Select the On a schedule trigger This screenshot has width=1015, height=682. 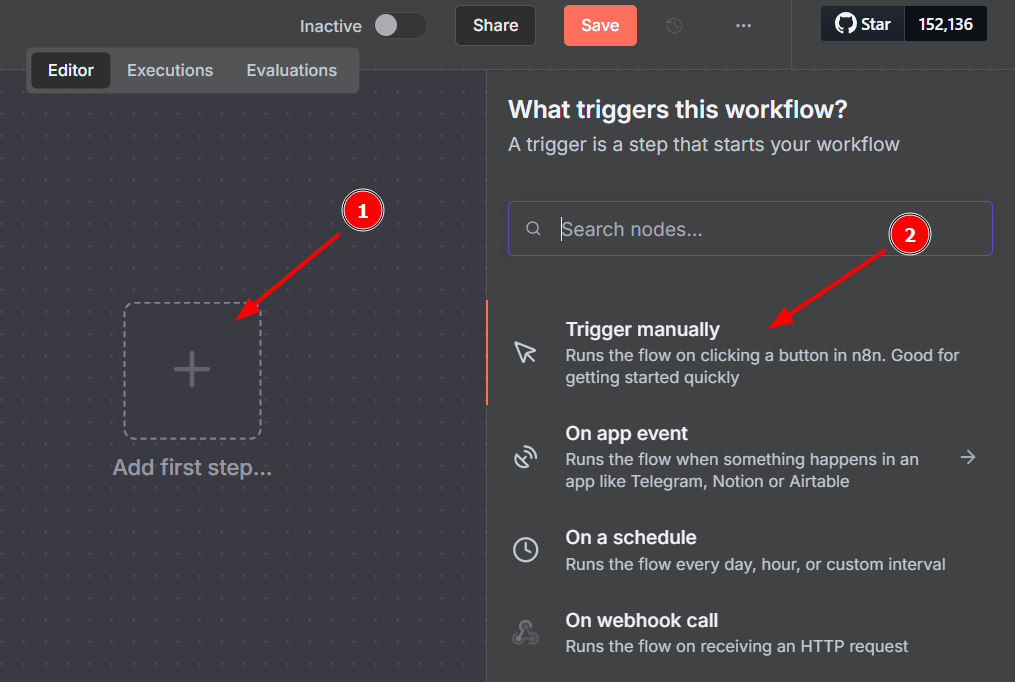click(750, 550)
